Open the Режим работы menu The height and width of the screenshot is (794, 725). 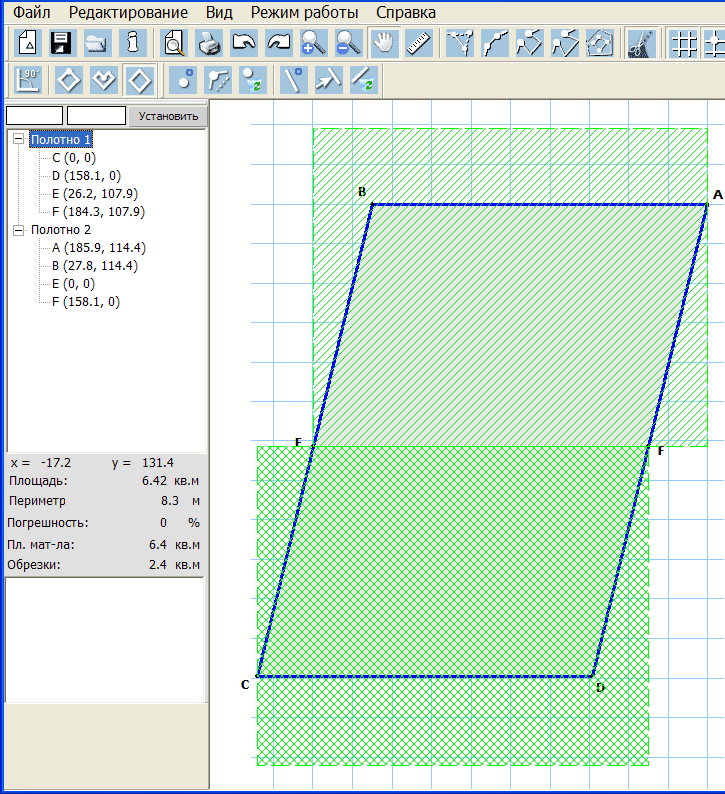point(304,12)
